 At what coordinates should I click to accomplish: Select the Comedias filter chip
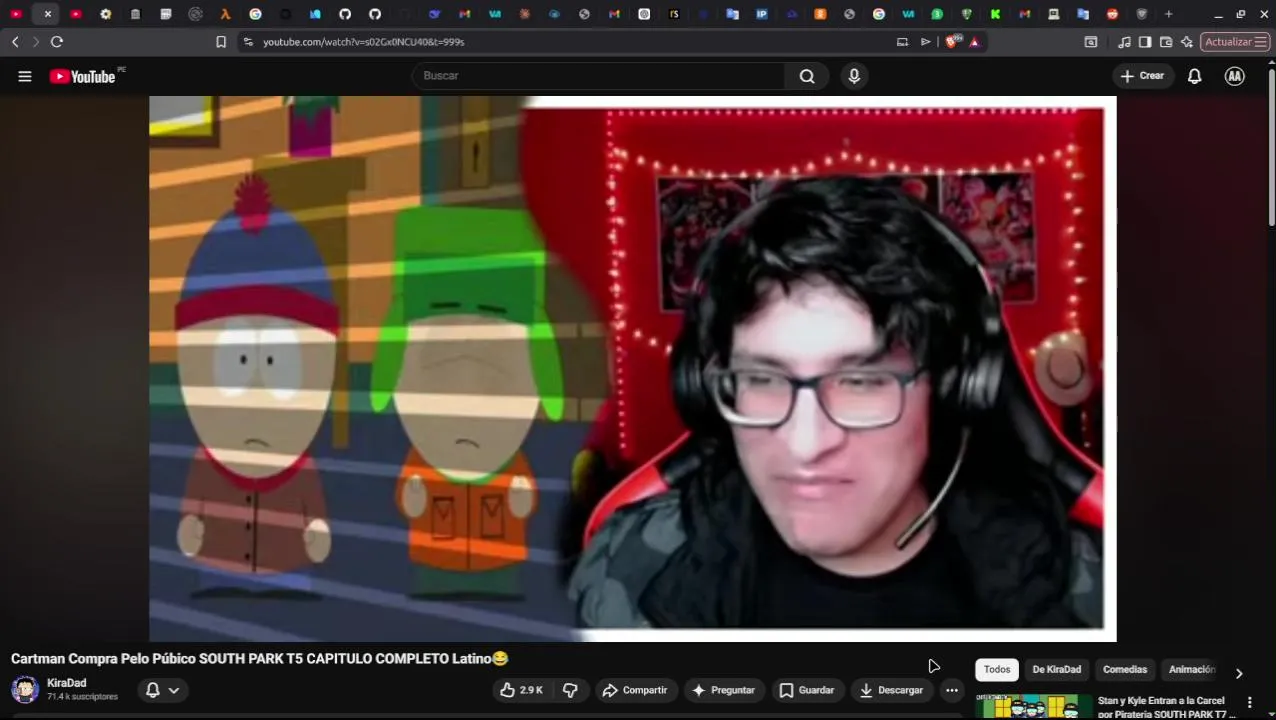(x=1125, y=670)
